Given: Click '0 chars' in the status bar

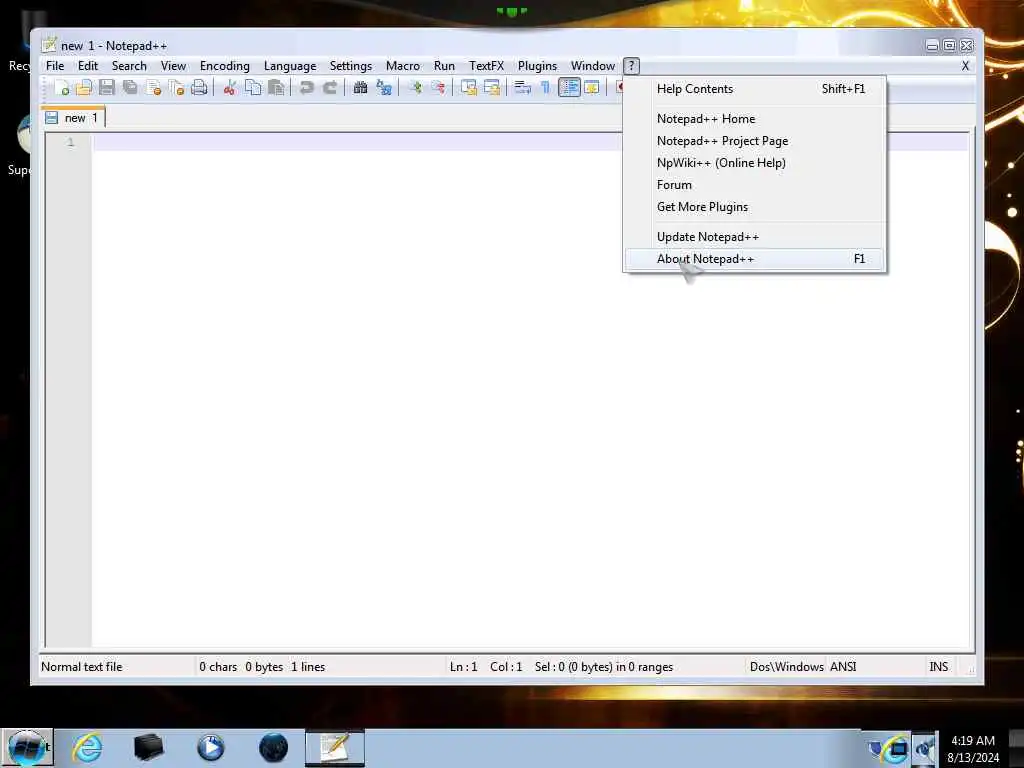Looking at the screenshot, I should coord(218,667).
